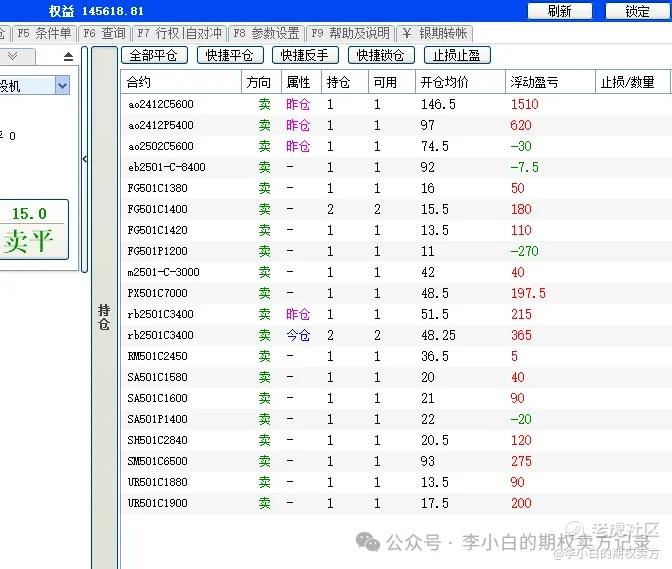Screen dimensions: 672x569
Task: Open the F6 查询 tab
Action: coord(104,33)
